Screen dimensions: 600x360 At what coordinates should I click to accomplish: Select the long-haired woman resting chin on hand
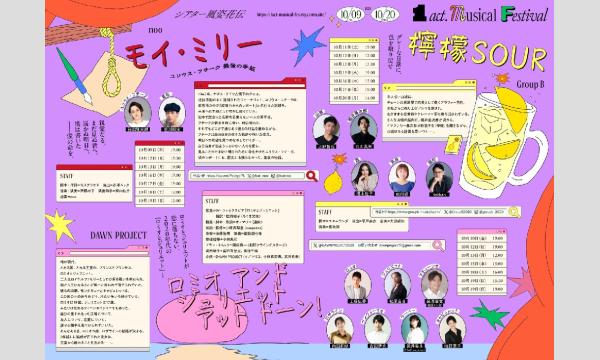[x=364, y=178]
